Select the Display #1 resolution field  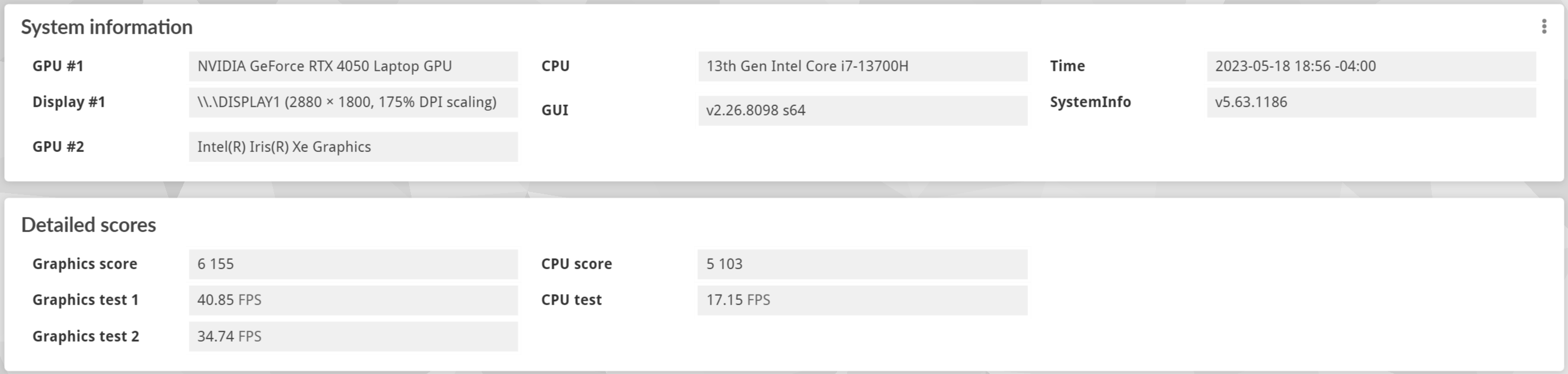(x=353, y=102)
